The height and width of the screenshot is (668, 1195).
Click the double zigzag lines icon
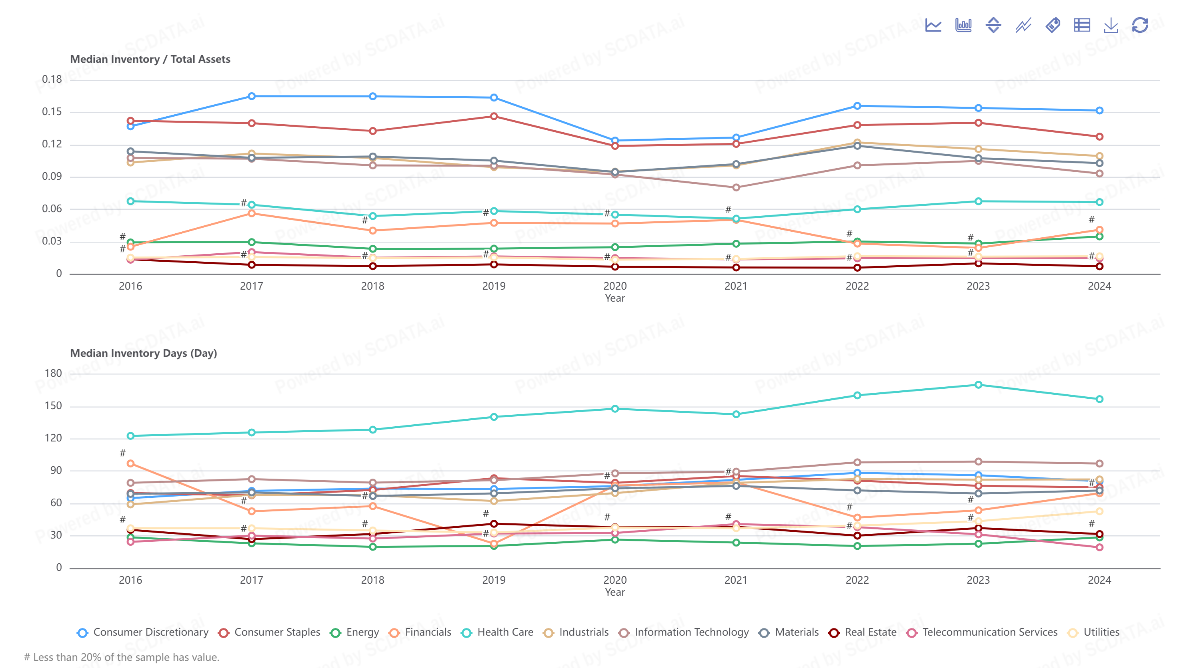click(1023, 25)
